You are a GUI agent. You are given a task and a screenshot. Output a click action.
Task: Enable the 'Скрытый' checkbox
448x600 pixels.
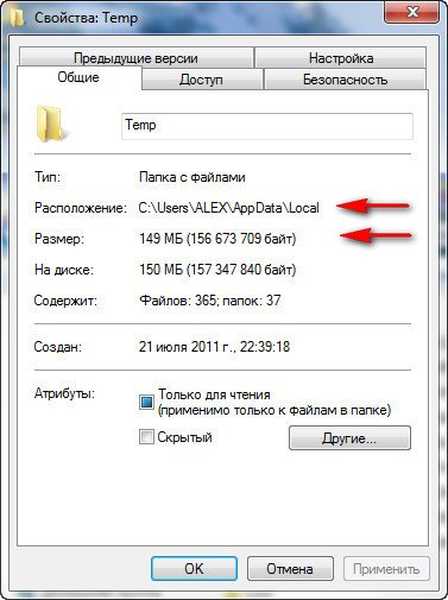pos(146,437)
